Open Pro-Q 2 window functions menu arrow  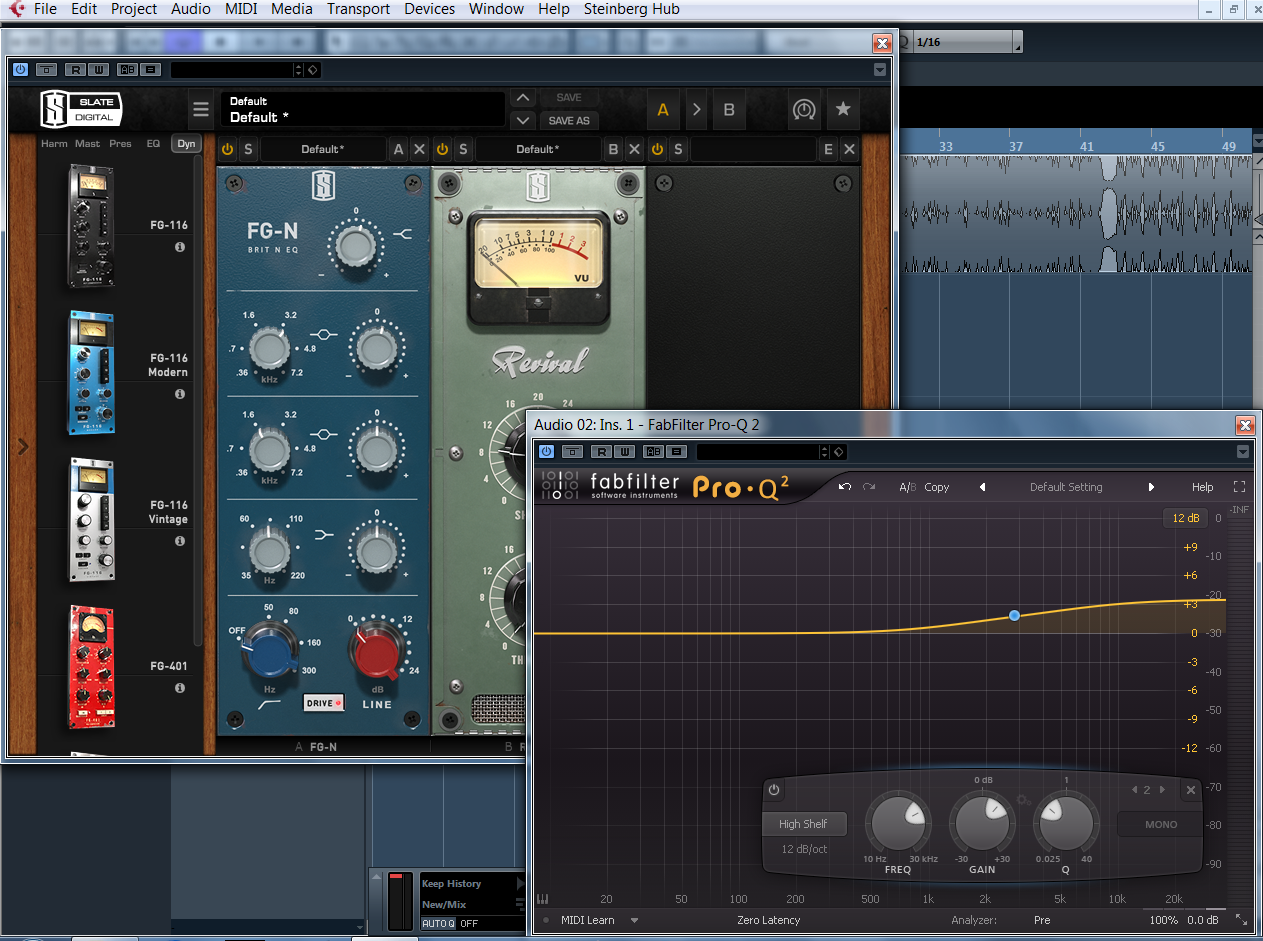coord(1243,452)
